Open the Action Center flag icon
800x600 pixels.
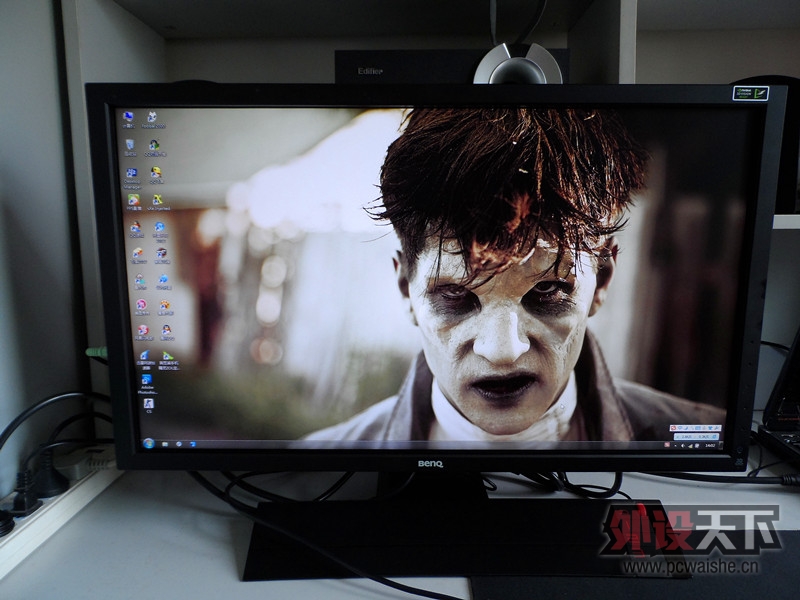pos(697,445)
